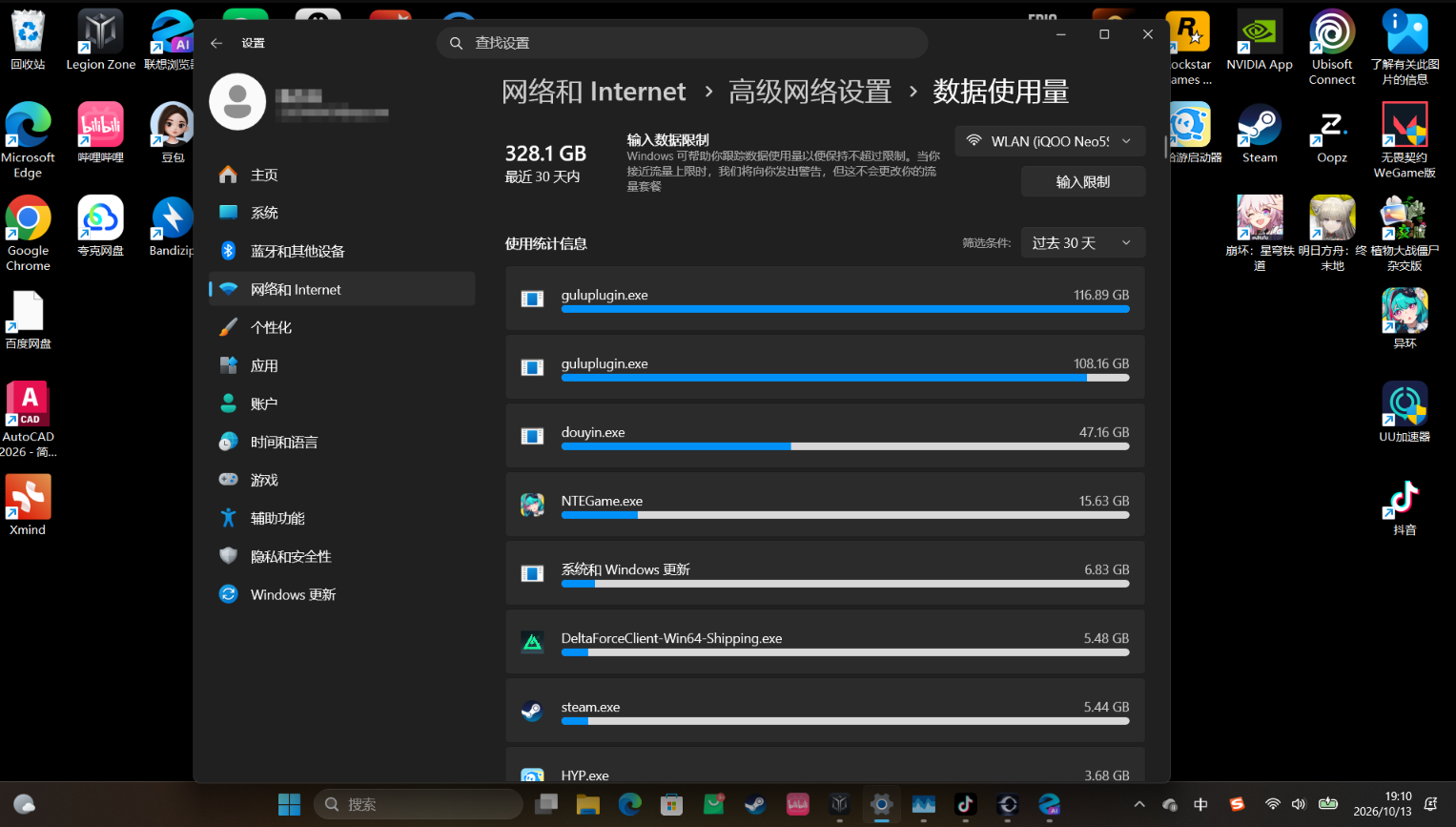Expand the WLAN network selection dropdown
This screenshot has width=1456, height=827.
[x=1050, y=141]
